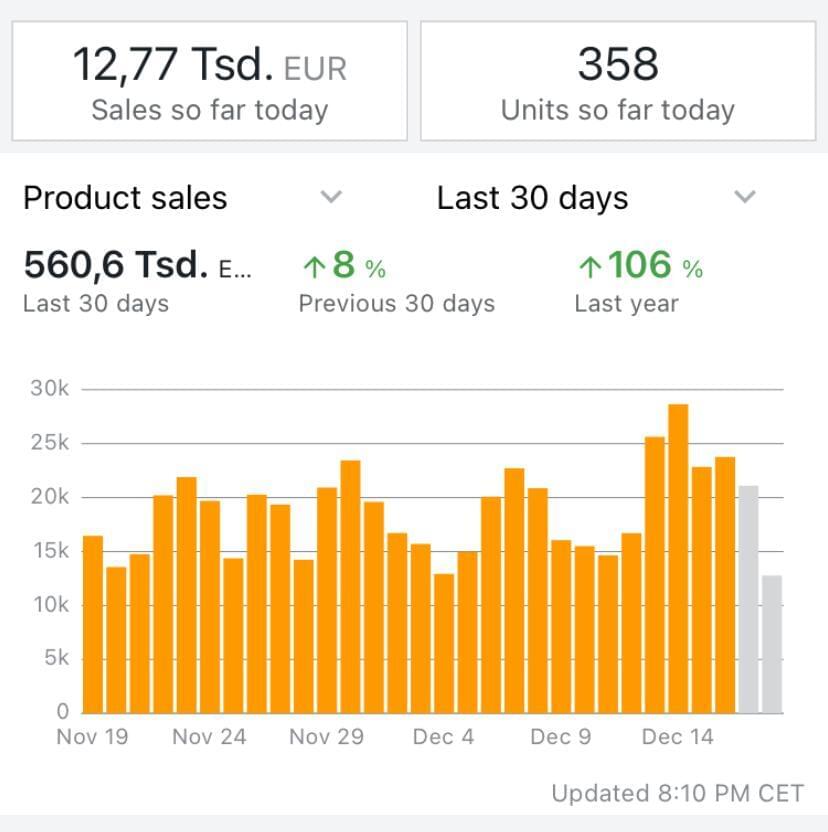This screenshot has height=832, width=828.
Task: Select the last gray bar in chart
Action: [771, 644]
